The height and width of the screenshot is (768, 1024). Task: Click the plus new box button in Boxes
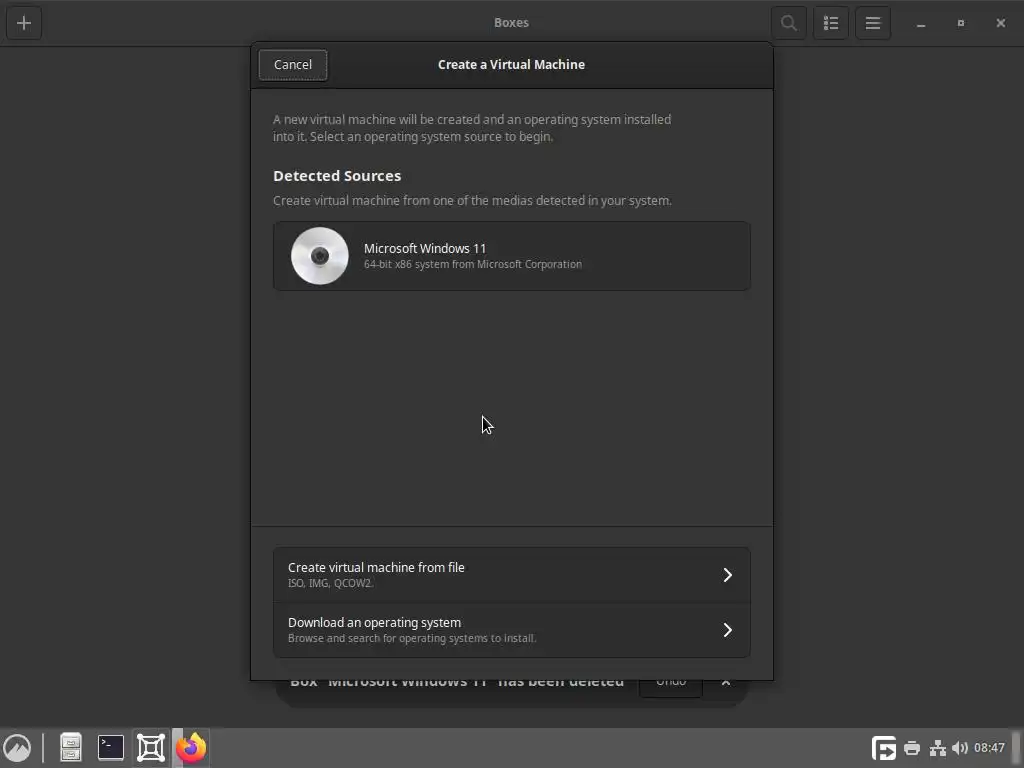pyautogui.click(x=24, y=23)
